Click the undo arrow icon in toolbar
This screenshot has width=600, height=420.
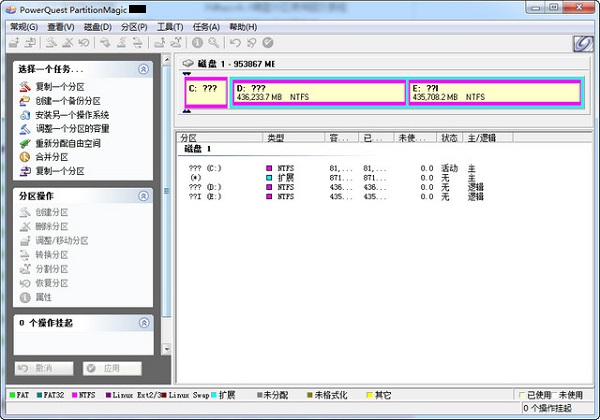pos(235,43)
